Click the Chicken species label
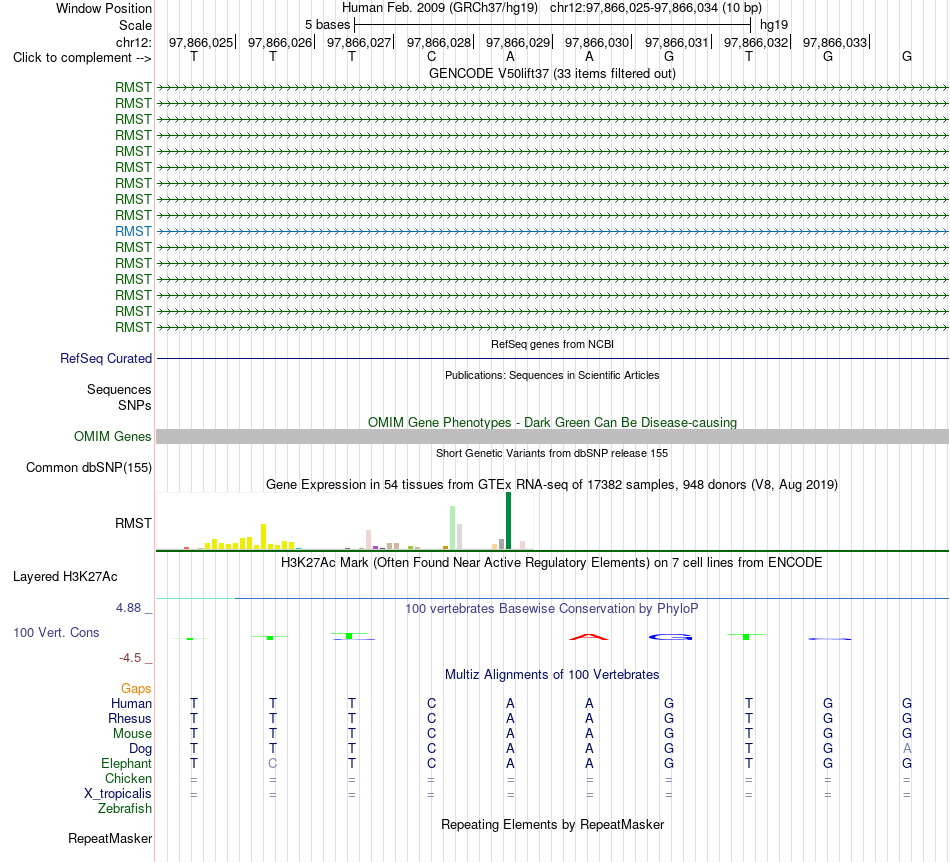The image size is (950, 862). coord(128,778)
